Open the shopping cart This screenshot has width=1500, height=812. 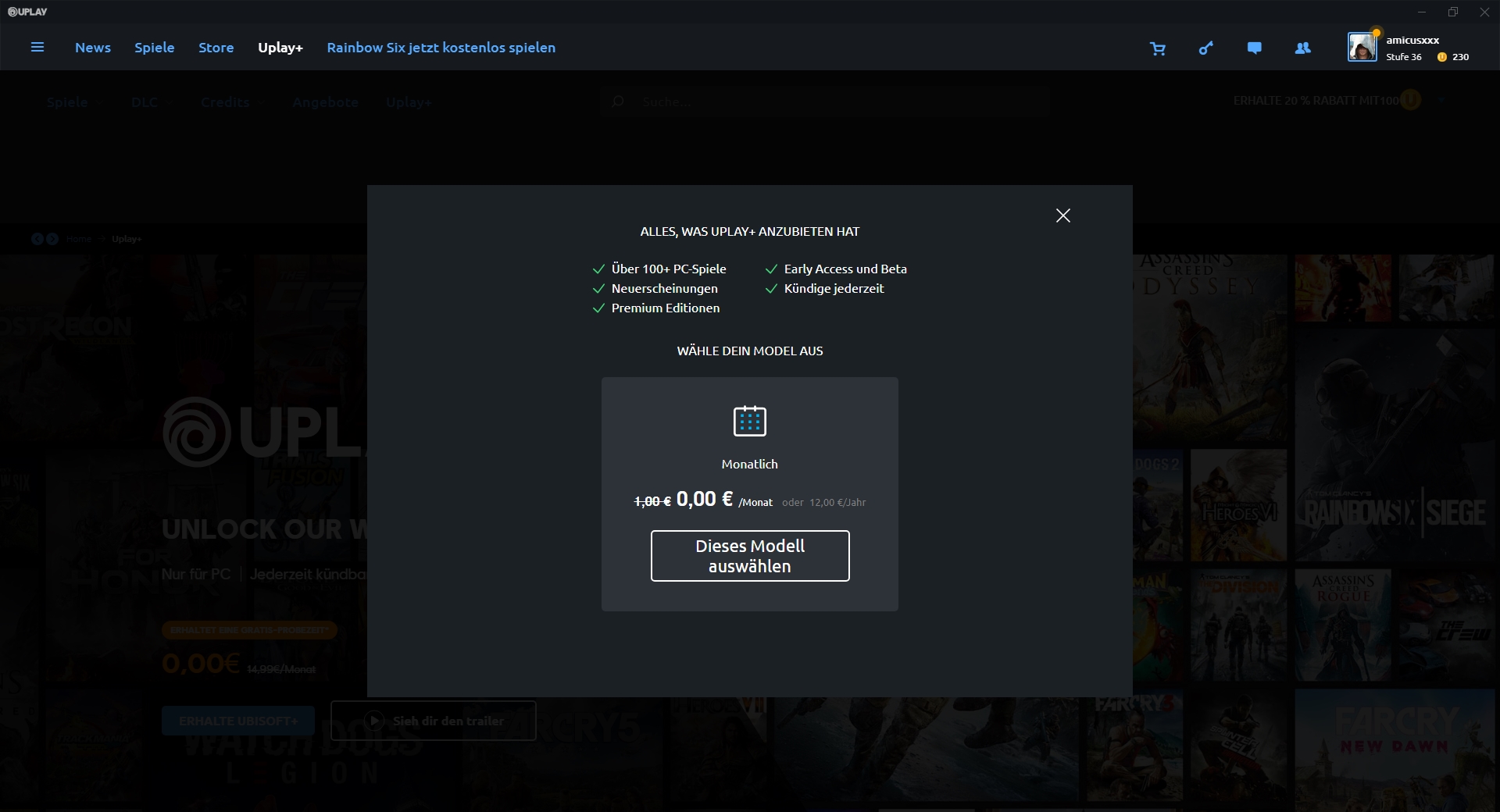(x=1158, y=48)
